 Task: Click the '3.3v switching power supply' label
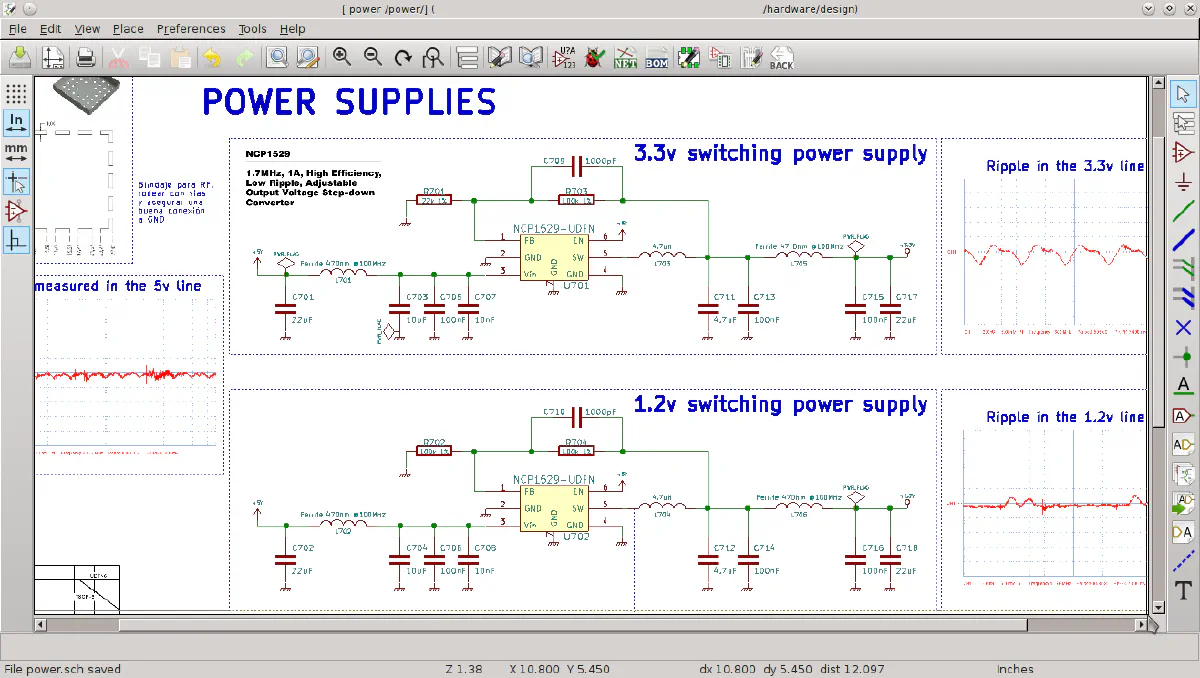tap(780, 154)
